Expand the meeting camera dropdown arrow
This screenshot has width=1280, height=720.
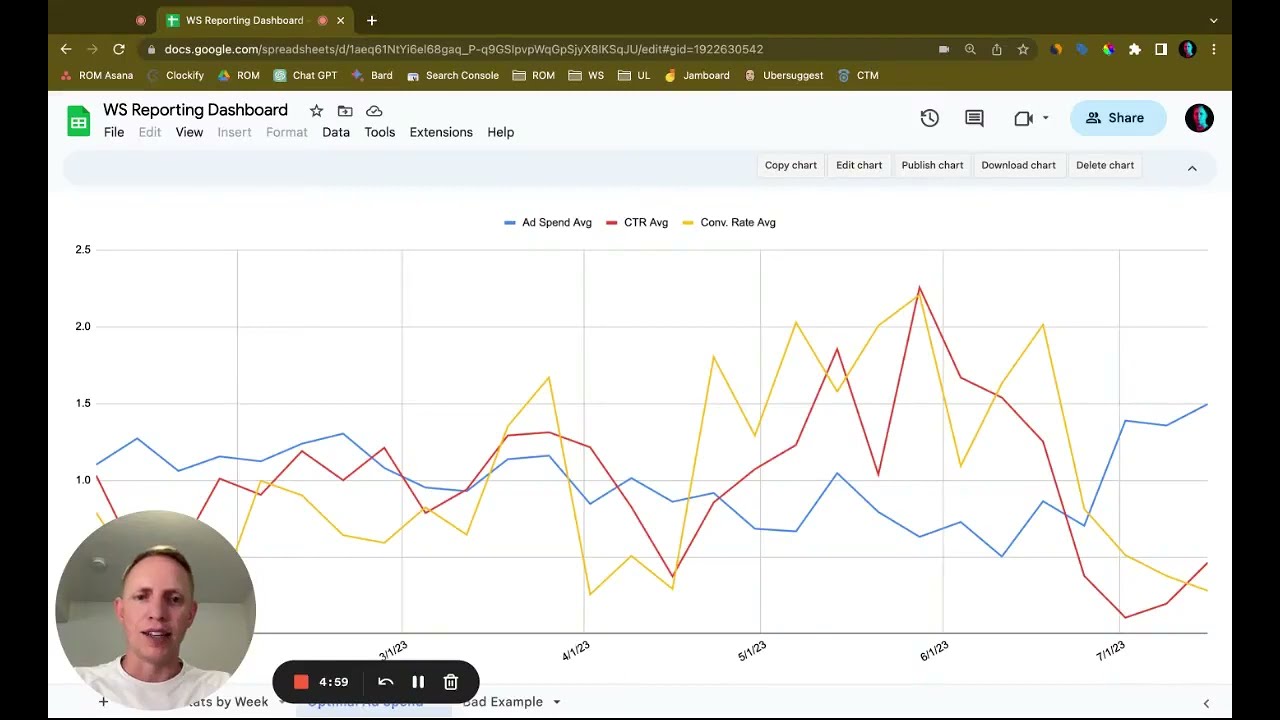(1046, 118)
